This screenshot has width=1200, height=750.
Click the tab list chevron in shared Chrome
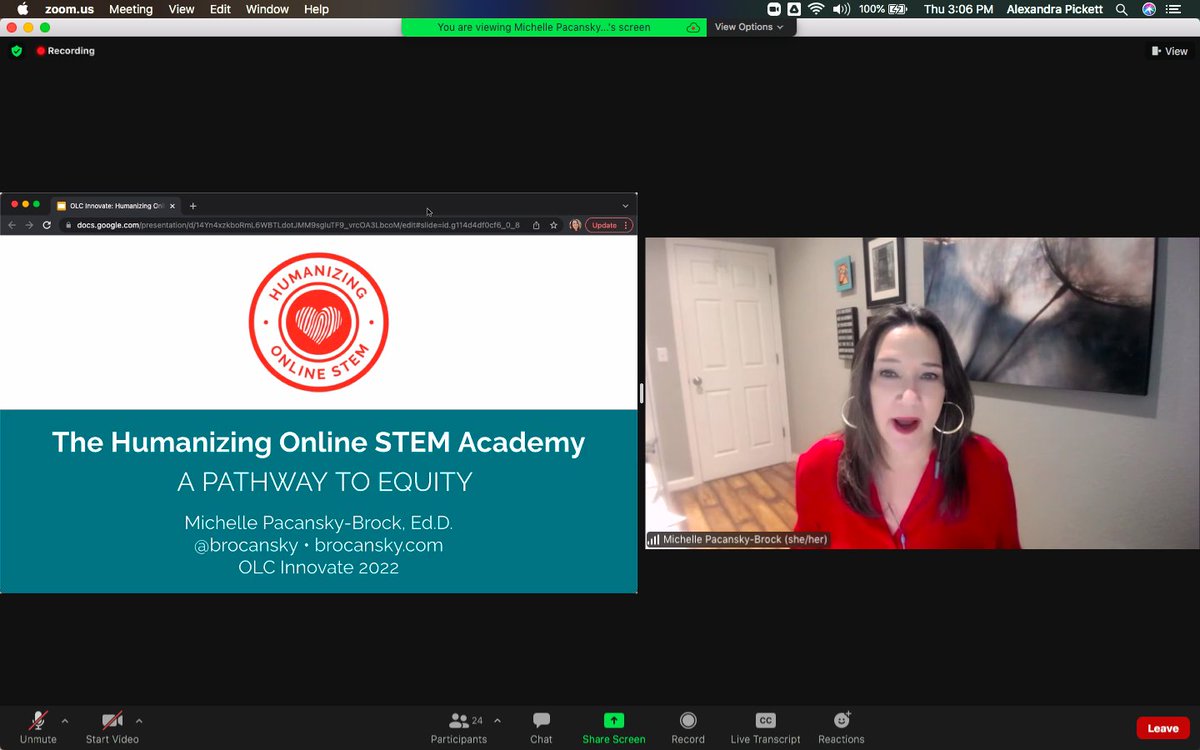[625, 206]
